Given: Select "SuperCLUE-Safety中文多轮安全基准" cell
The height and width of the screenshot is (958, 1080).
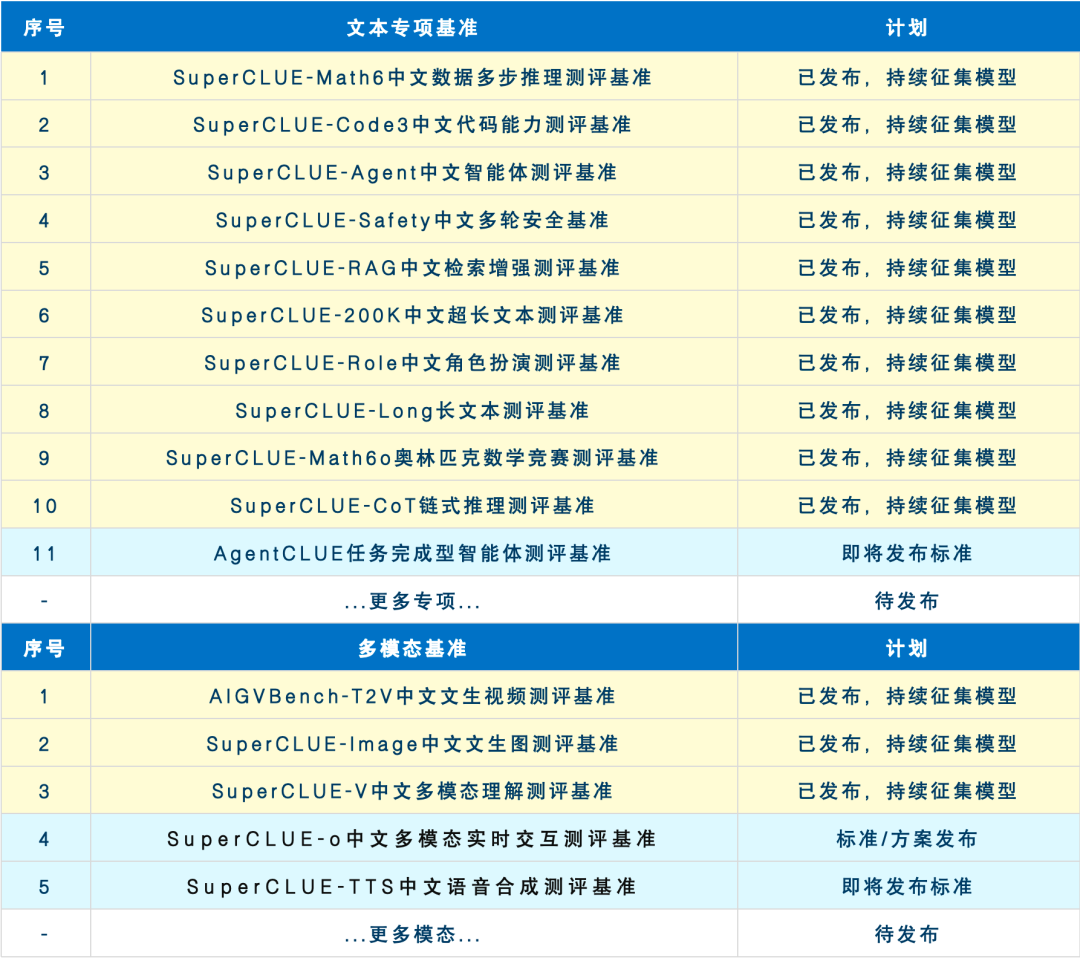Looking at the screenshot, I should (413, 220).
